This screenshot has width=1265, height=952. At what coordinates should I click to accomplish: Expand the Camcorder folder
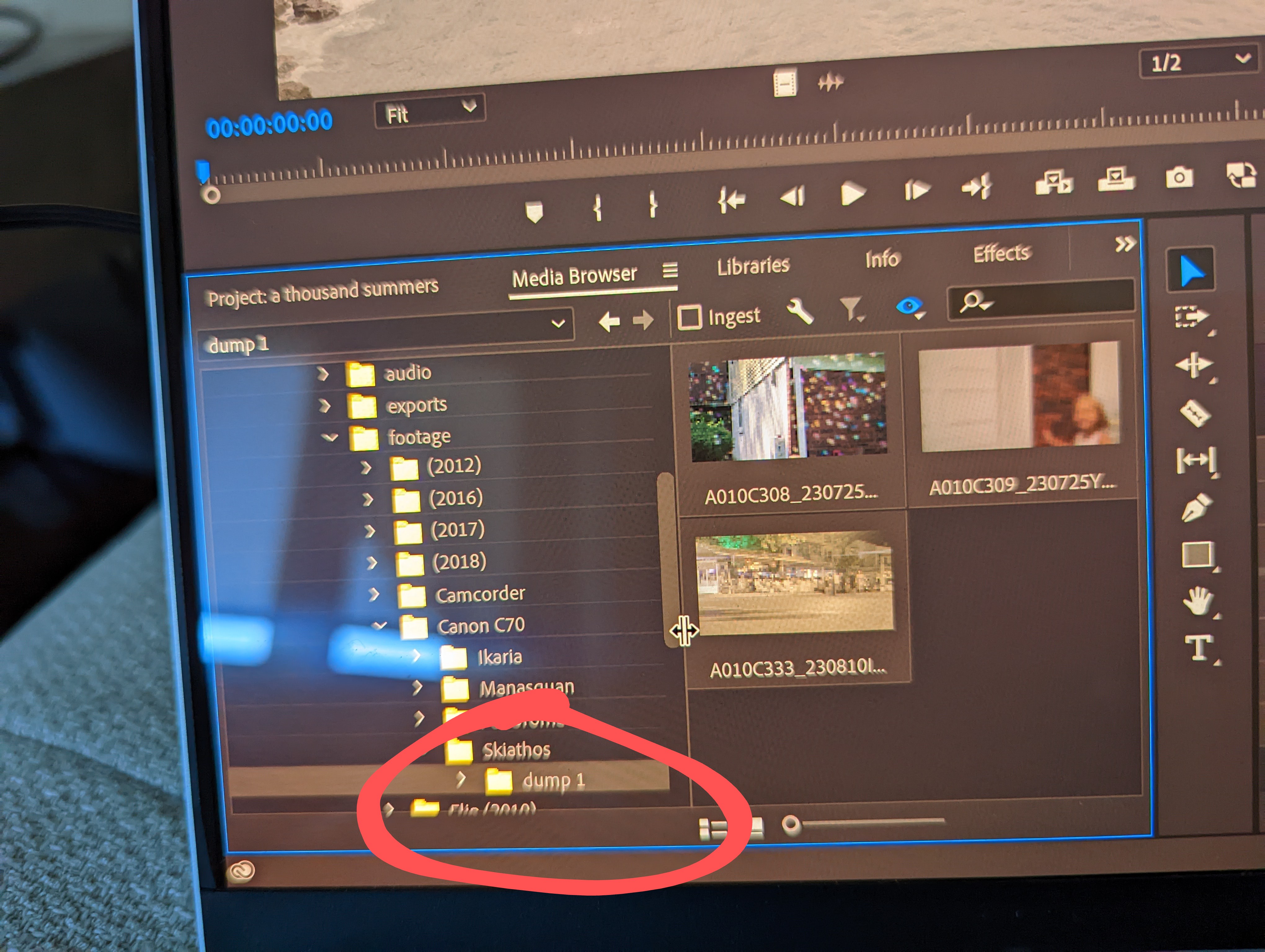coord(373,595)
